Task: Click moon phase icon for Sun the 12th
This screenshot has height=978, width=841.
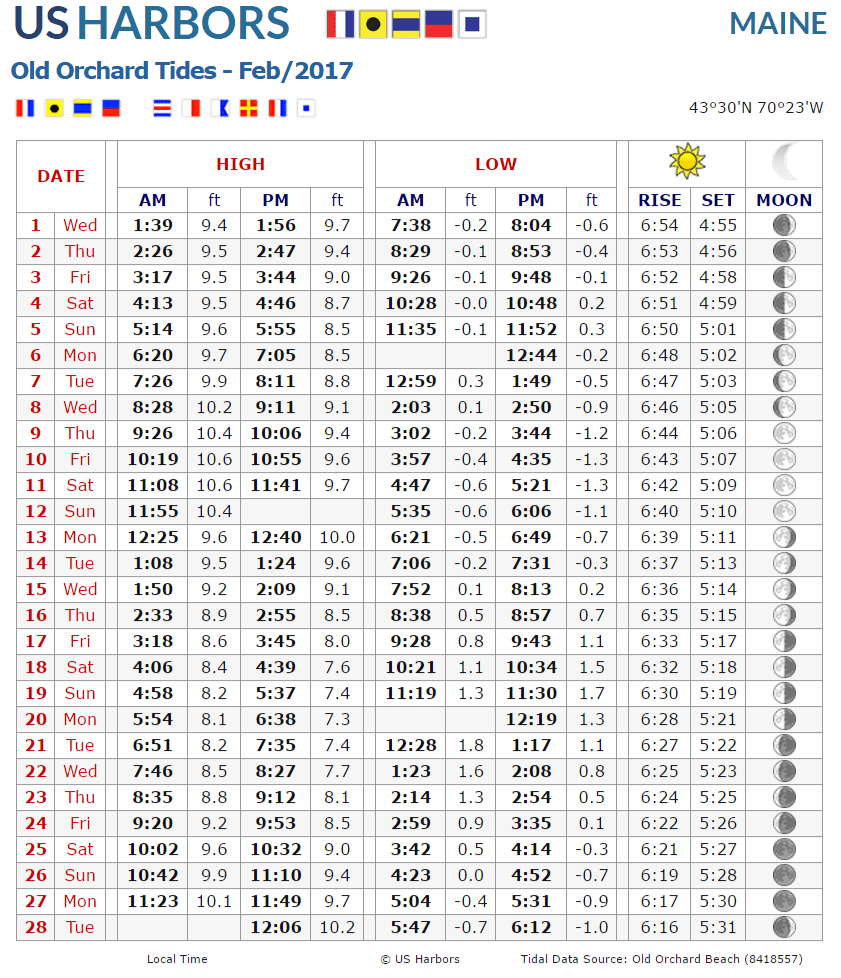Action: pyautogui.click(x=784, y=511)
